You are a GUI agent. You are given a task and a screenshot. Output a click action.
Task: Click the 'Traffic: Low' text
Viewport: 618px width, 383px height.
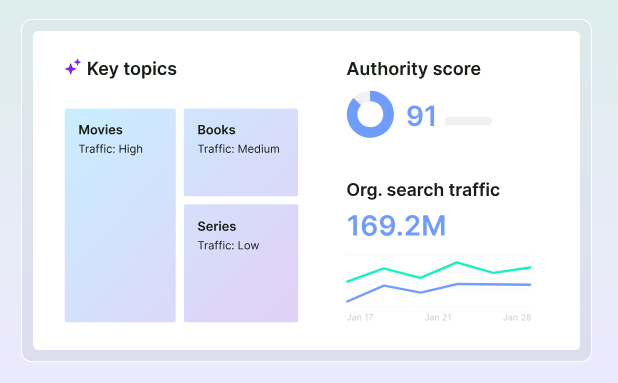228,245
